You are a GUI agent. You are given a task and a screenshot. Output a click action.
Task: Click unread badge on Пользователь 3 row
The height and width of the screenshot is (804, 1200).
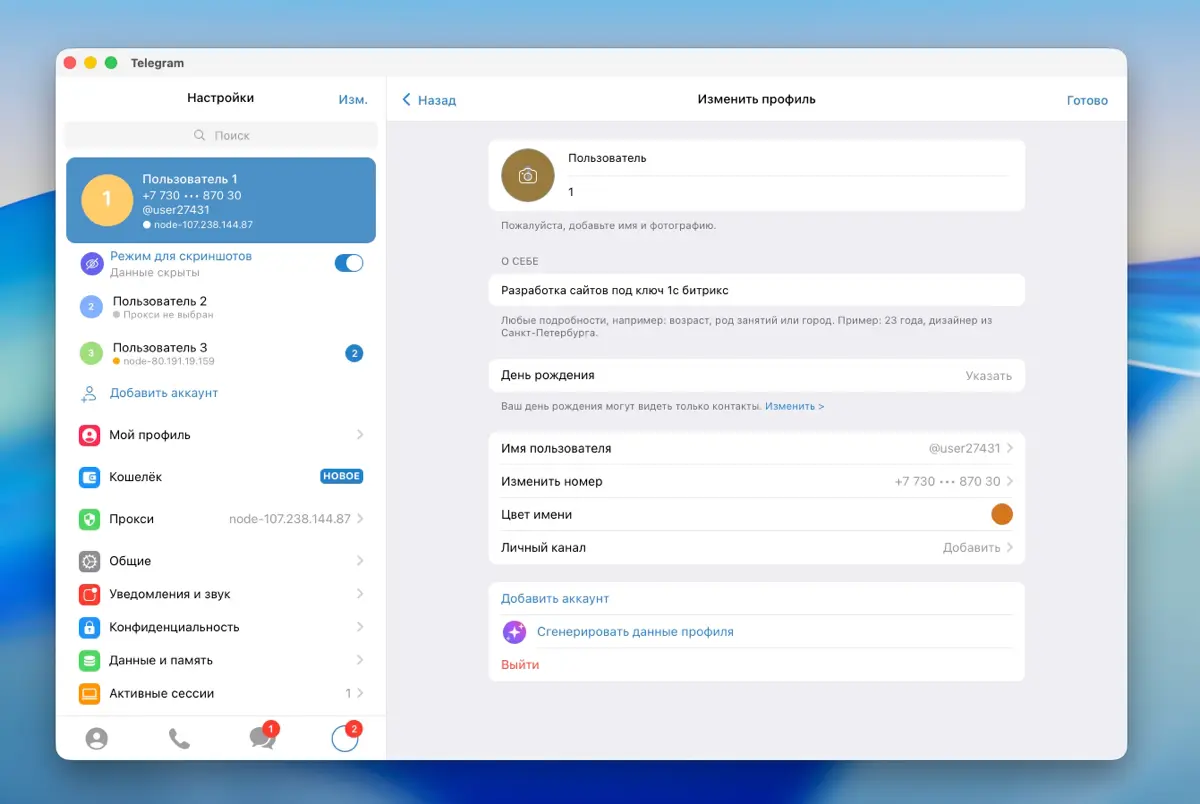(354, 353)
